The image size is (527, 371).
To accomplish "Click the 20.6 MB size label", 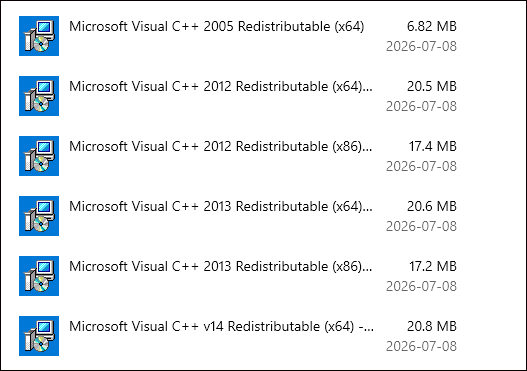I will coord(432,207).
